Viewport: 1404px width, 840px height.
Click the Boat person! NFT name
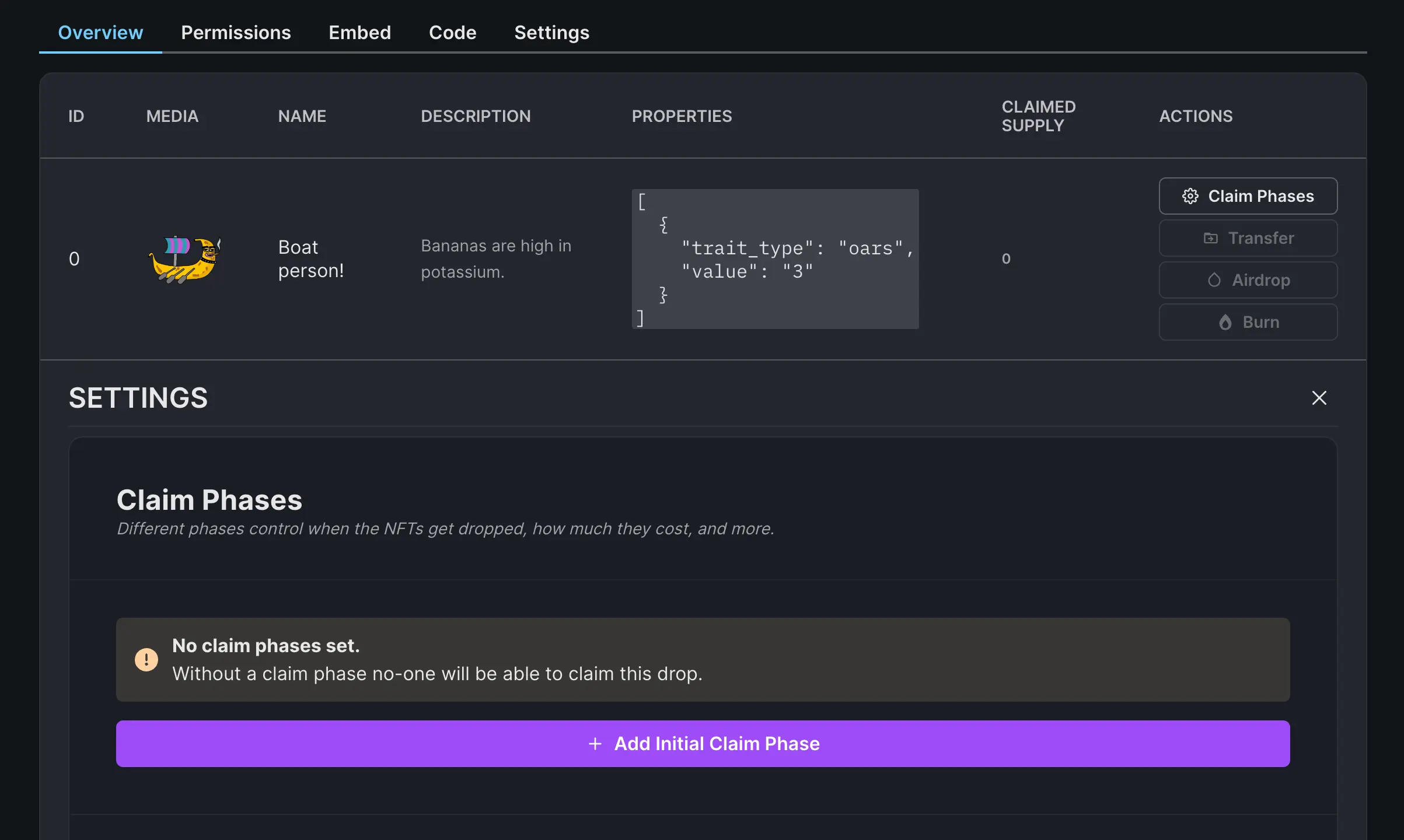pyautogui.click(x=311, y=259)
